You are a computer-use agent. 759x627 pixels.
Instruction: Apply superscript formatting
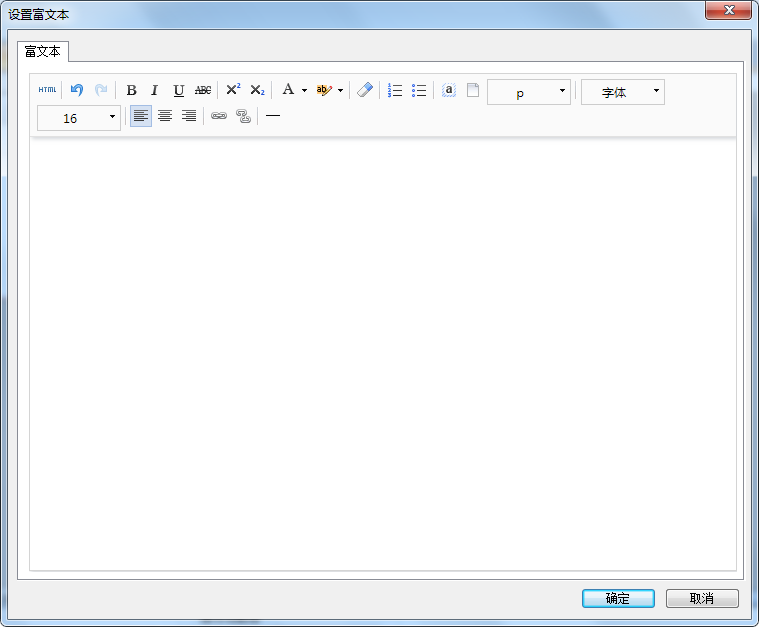click(x=233, y=90)
